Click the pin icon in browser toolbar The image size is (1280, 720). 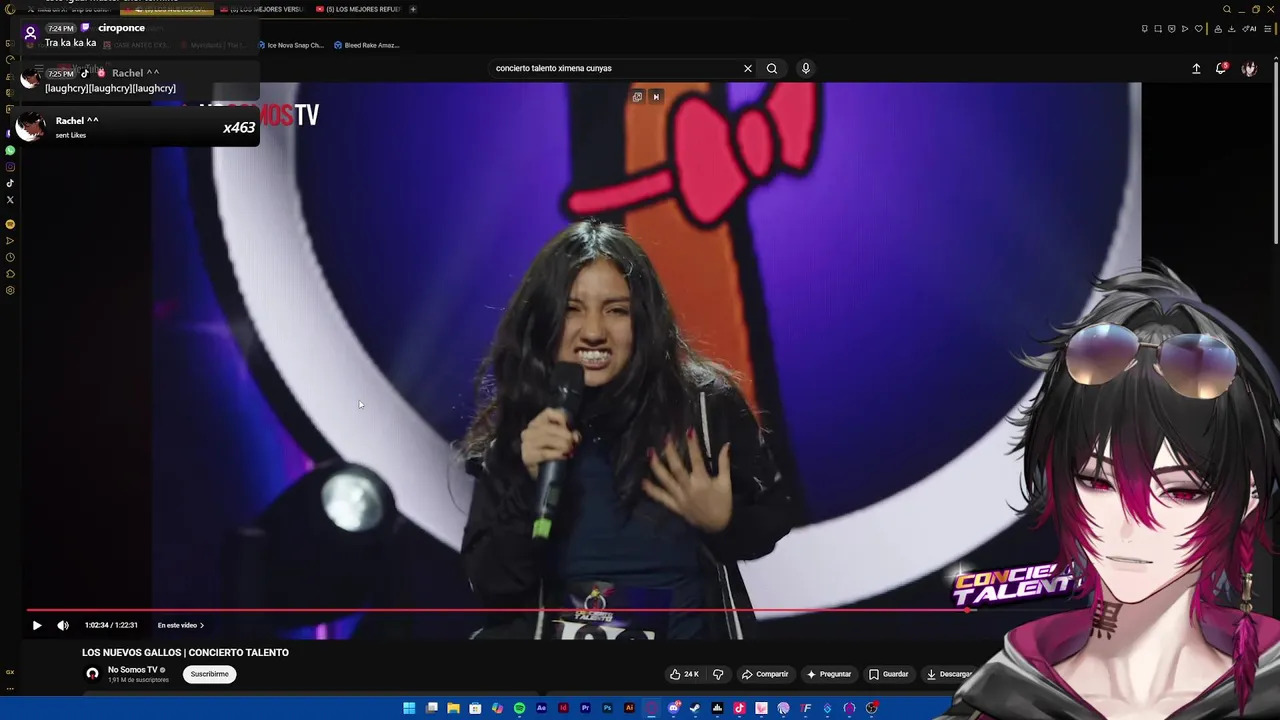[x=1145, y=29]
